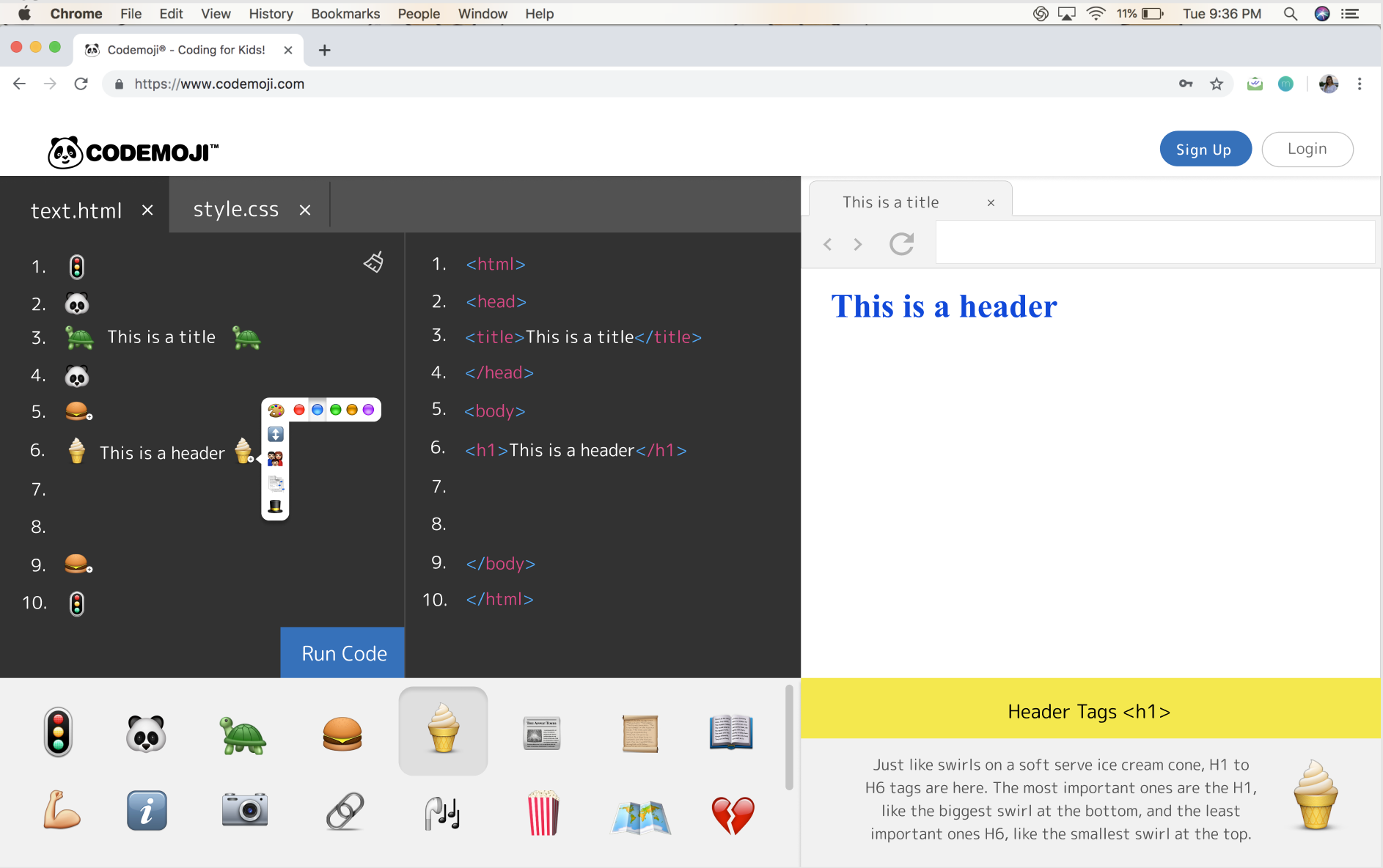This screenshot has height=868, width=1383.
Task: Click the Sign Up button
Action: 1204,149
